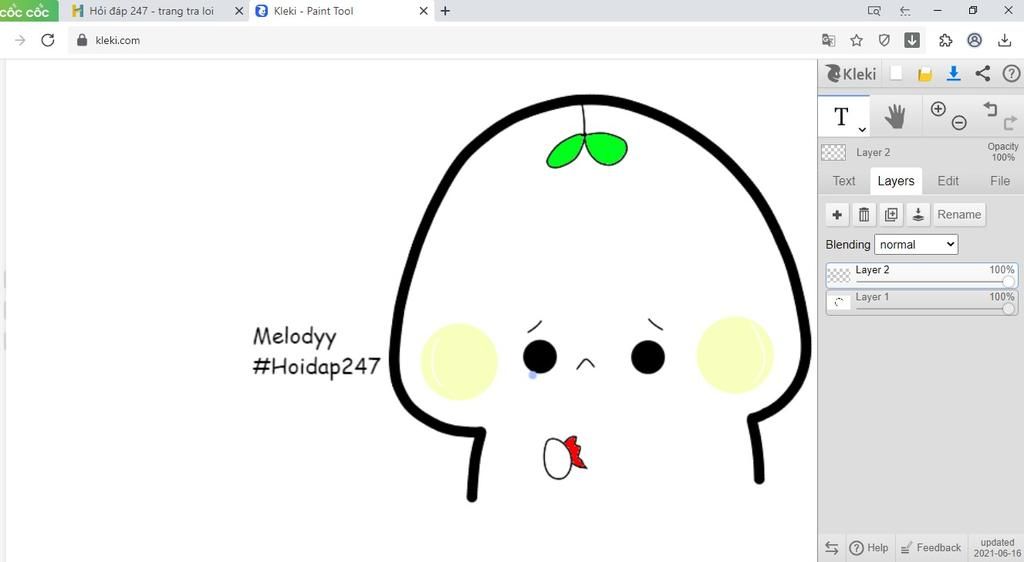Viewport: 1024px width, 562px height.
Task: Add a new layer
Action: (x=837, y=214)
